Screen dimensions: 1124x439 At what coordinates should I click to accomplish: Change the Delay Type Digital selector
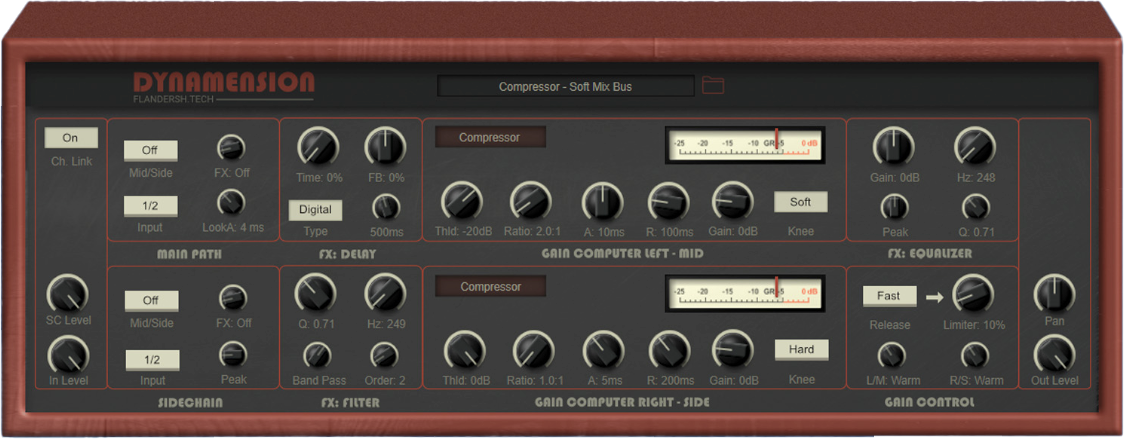[315, 210]
